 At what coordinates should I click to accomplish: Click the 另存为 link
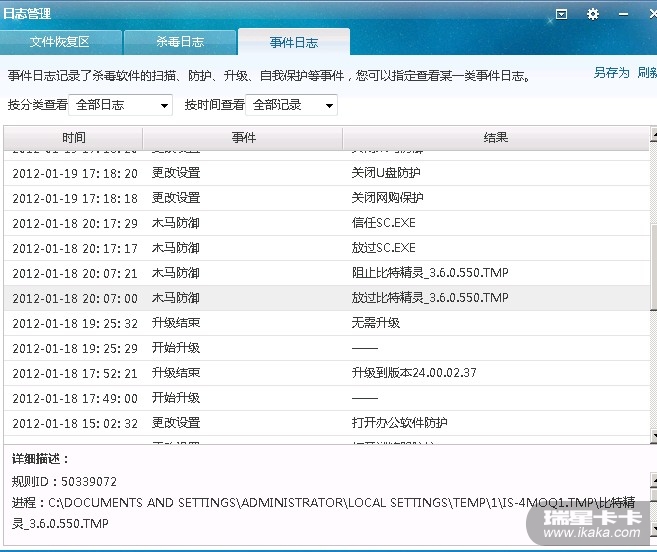pyautogui.click(x=611, y=73)
